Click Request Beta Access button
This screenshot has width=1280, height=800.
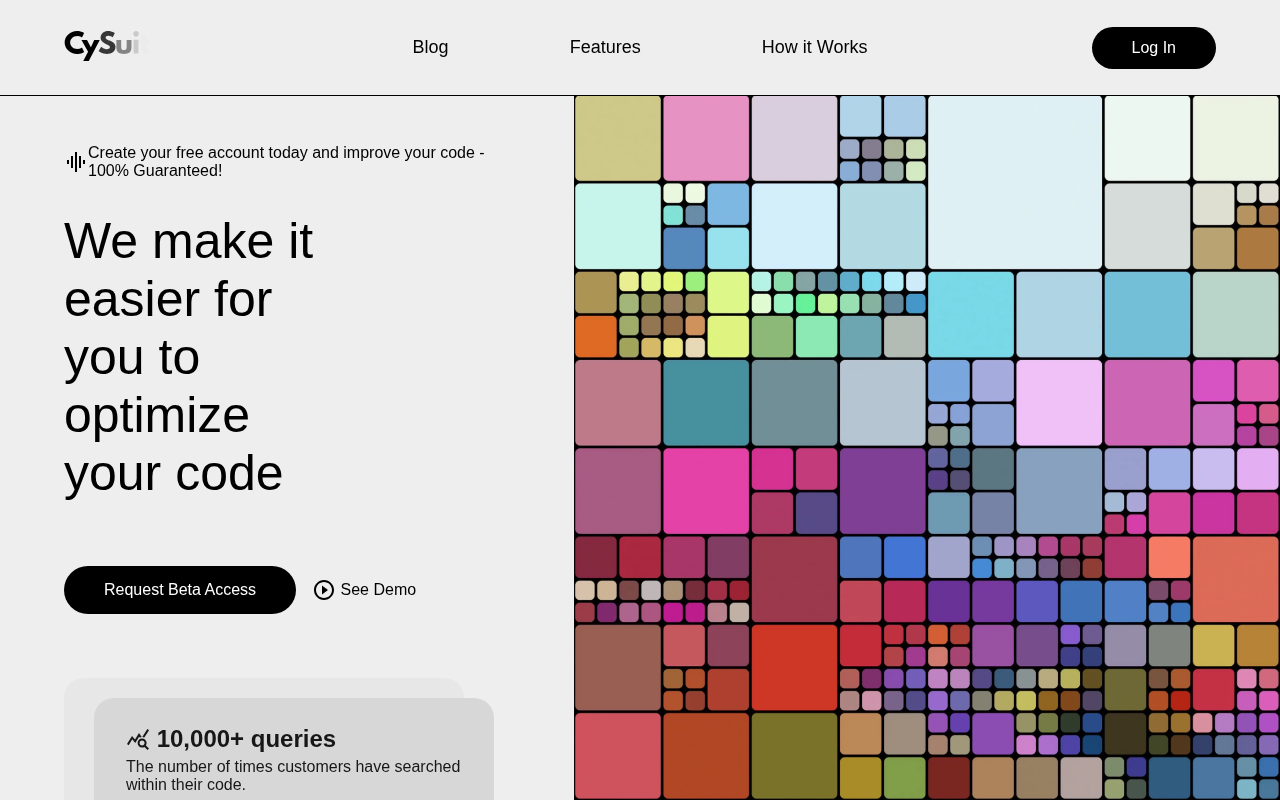[180, 590]
